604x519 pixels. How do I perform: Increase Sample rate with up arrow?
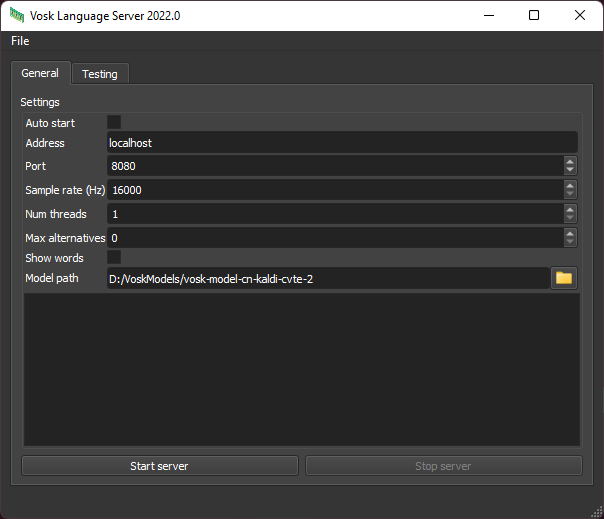[x=570, y=185]
